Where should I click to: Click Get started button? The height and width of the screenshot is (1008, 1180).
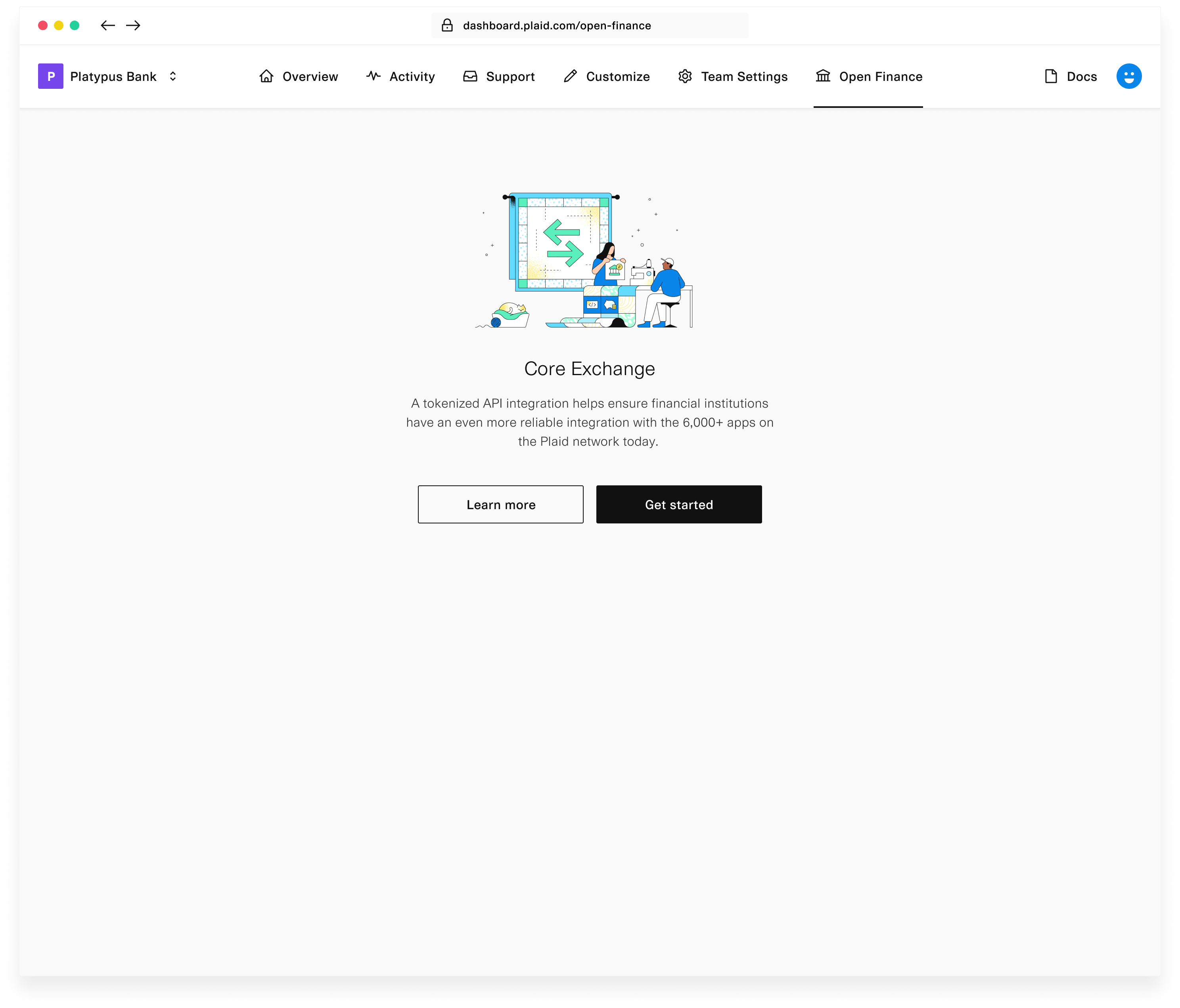pos(679,504)
